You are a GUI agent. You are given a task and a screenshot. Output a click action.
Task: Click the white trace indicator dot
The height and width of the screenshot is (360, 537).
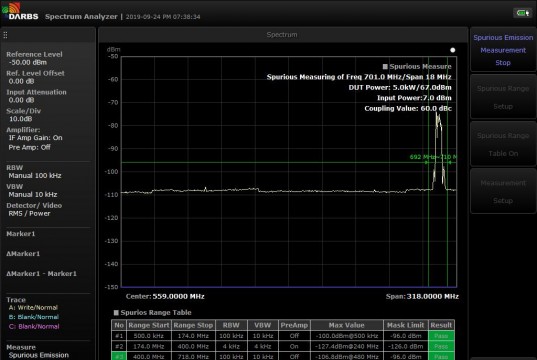click(x=452, y=50)
